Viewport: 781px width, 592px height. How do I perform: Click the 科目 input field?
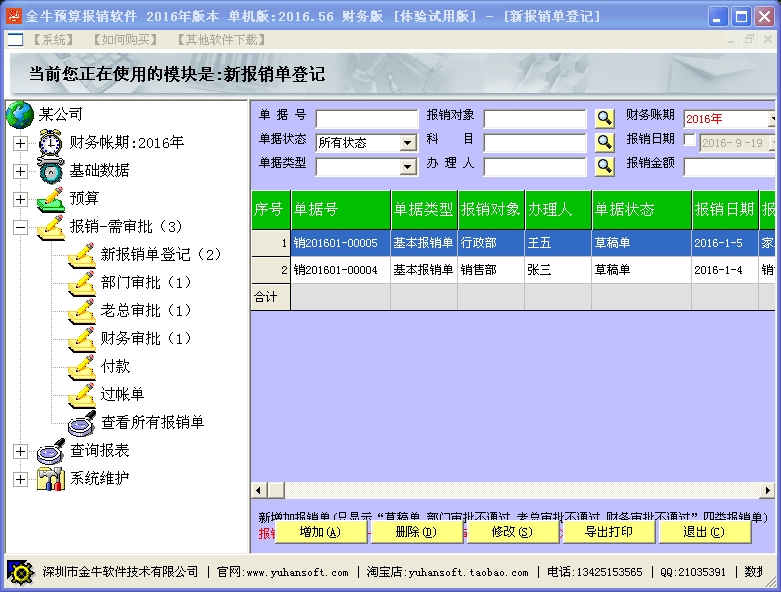click(535, 143)
